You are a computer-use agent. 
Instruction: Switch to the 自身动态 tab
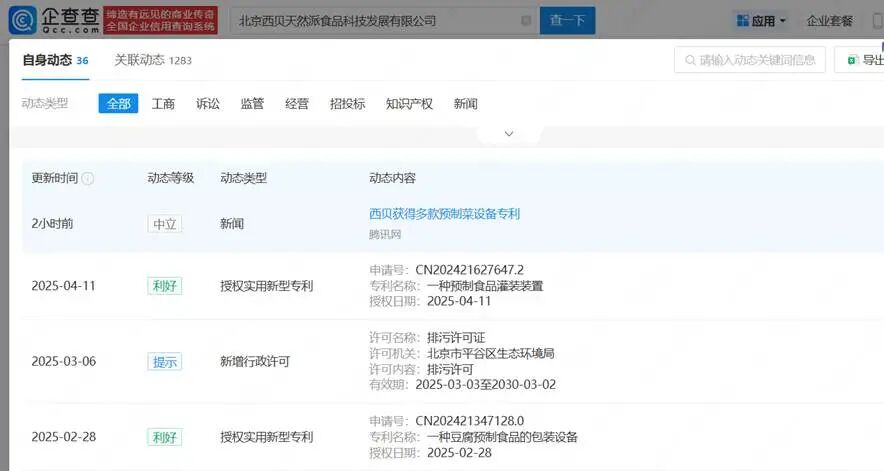tap(55, 60)
